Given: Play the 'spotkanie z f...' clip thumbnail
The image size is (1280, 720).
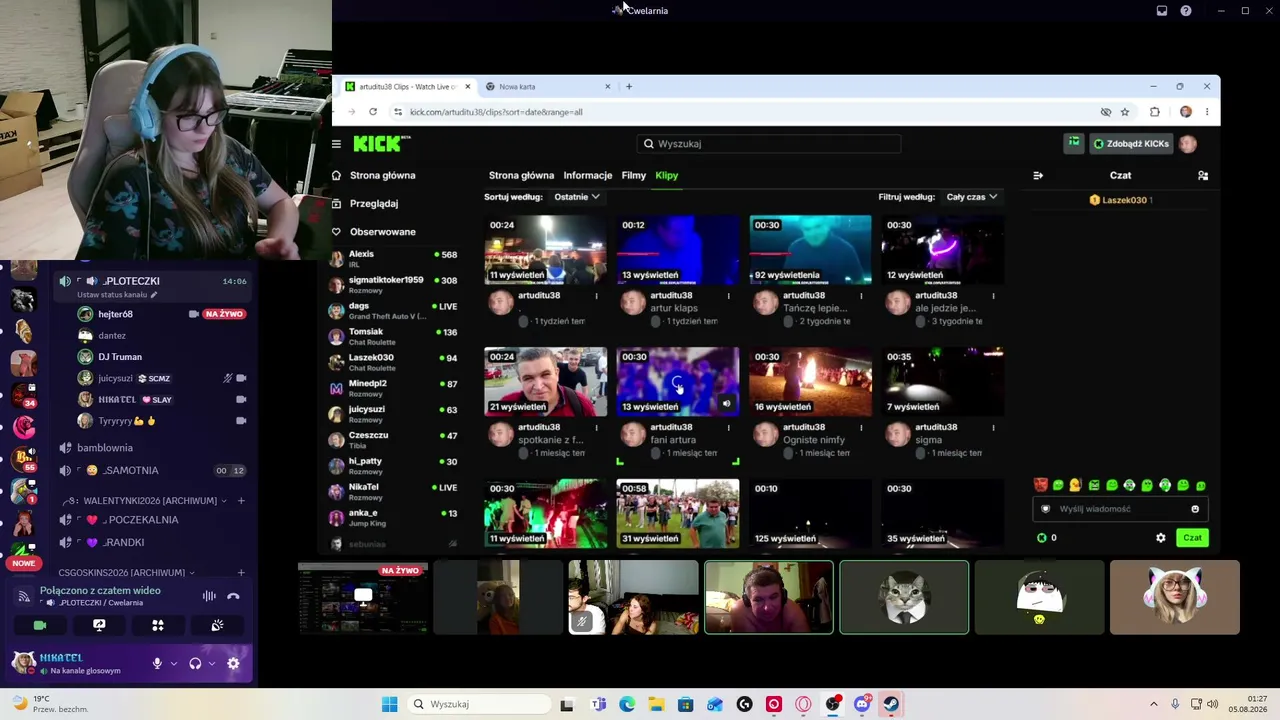Looking at the screenshot, I should pos(545,381).
